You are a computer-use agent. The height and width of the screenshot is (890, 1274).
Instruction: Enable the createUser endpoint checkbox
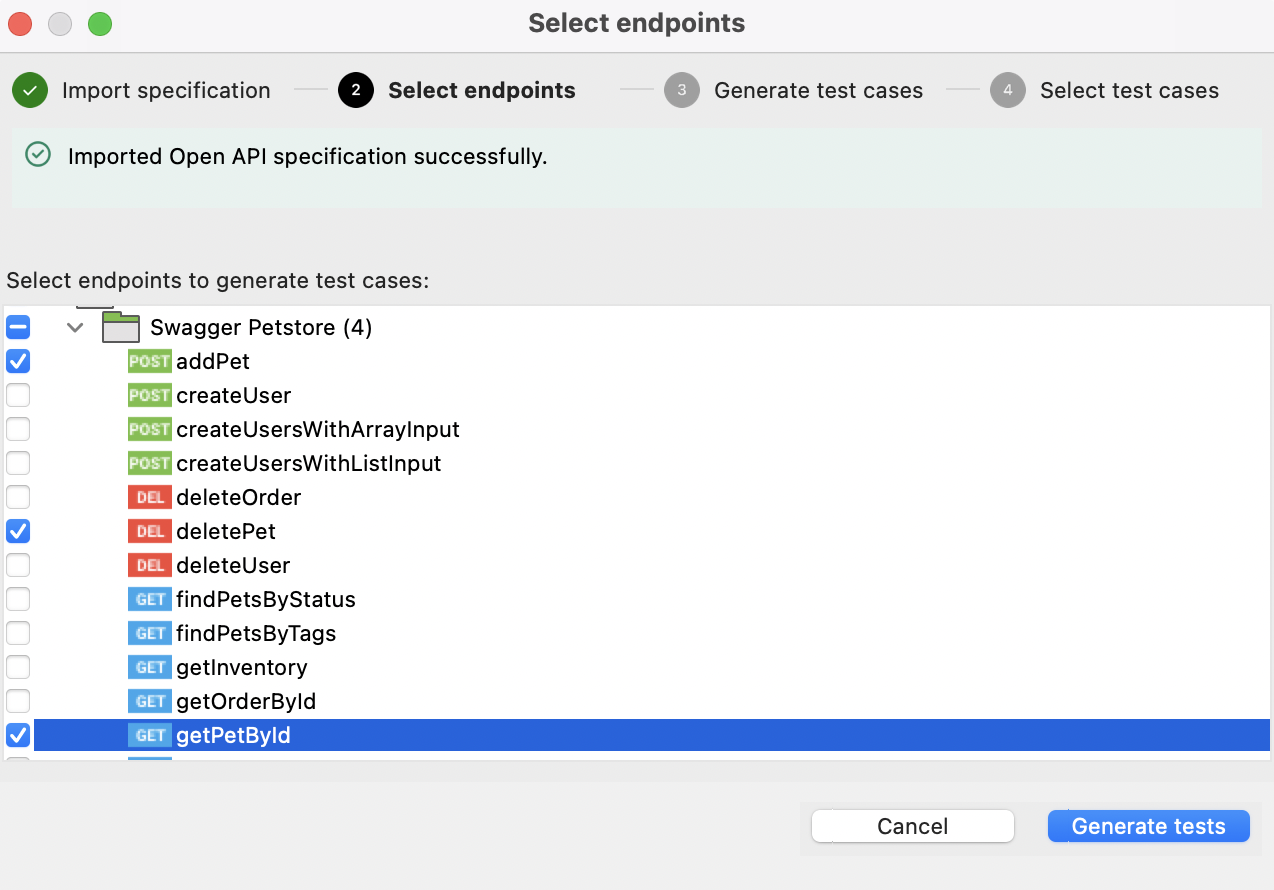tap(17, 395)
